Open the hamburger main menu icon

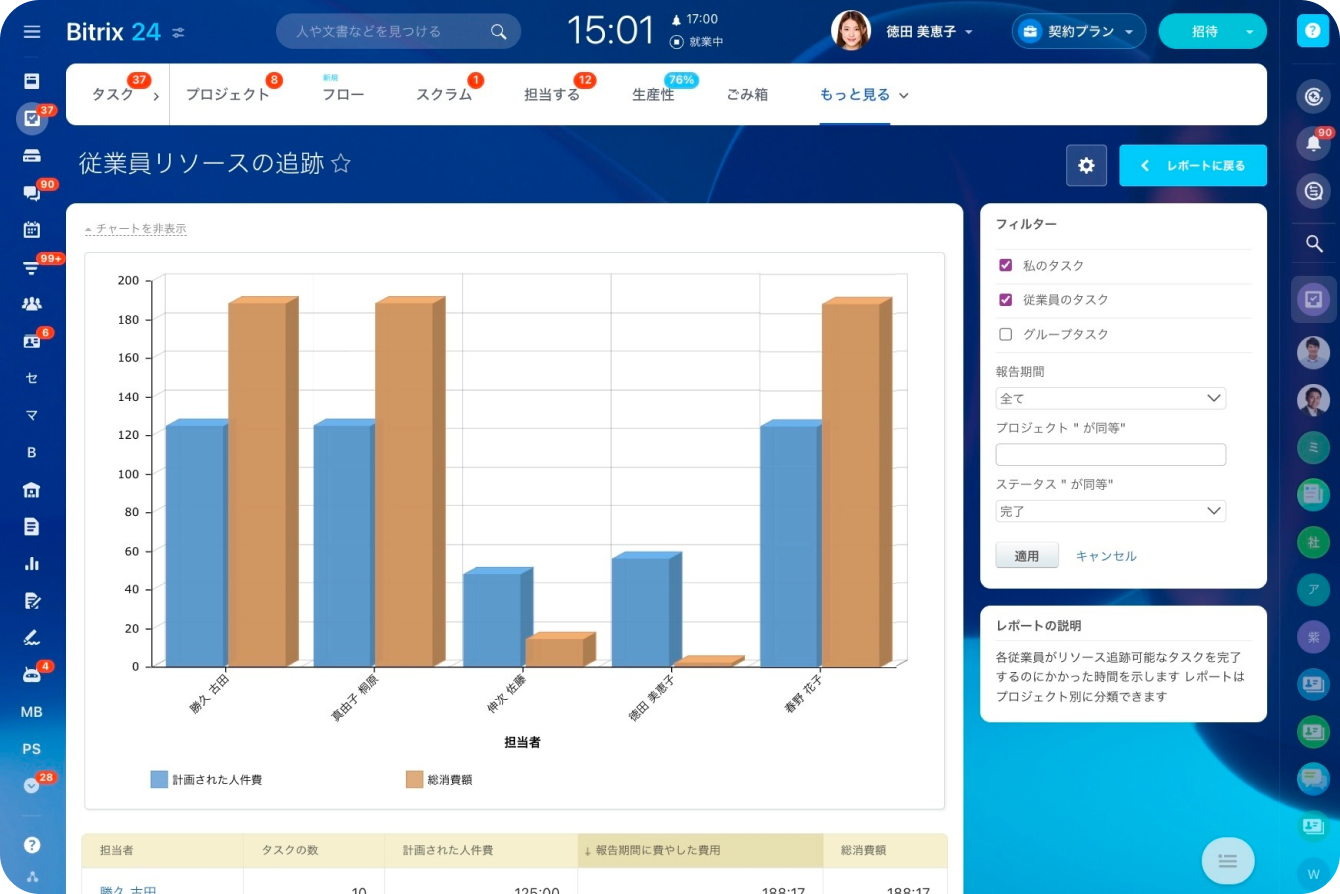point(32,31)
